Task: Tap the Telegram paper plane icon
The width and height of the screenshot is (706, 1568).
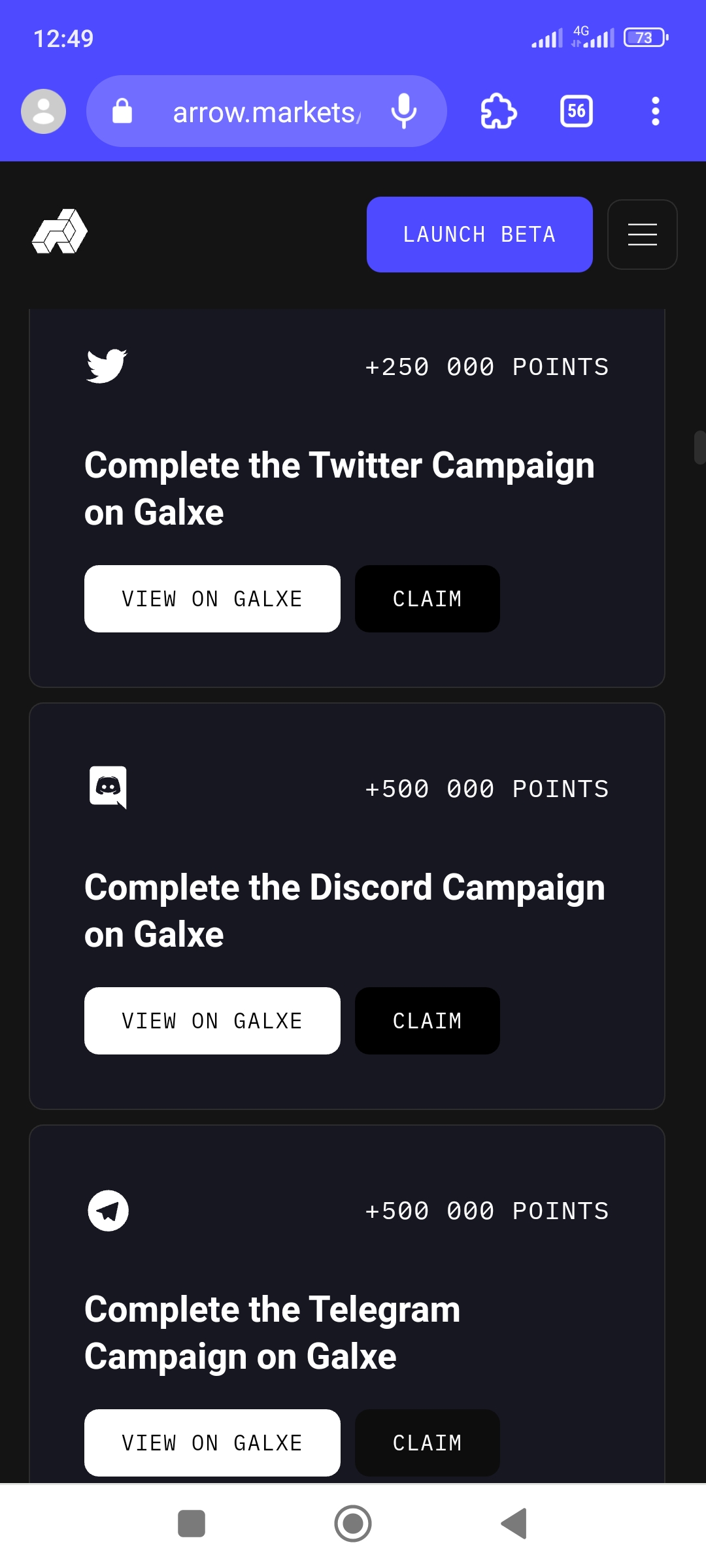Action: coord(108,1211)
